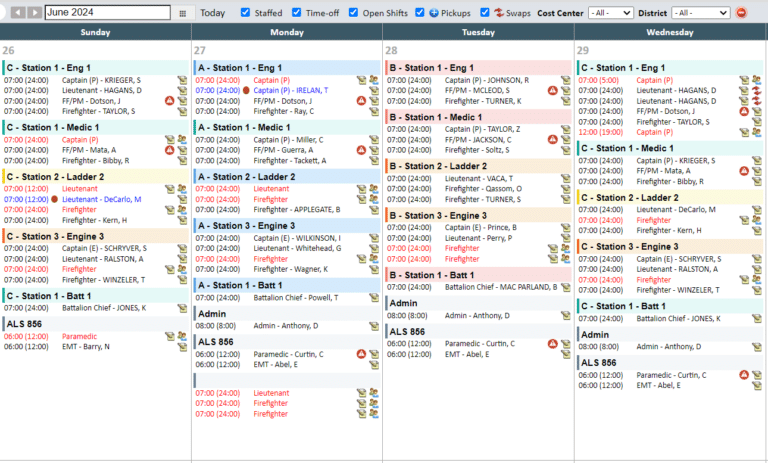Image resolution: width=768 pixels, height=463 pixels.
Task: Expand the District dropdown
Action: (x=701, y=13)
